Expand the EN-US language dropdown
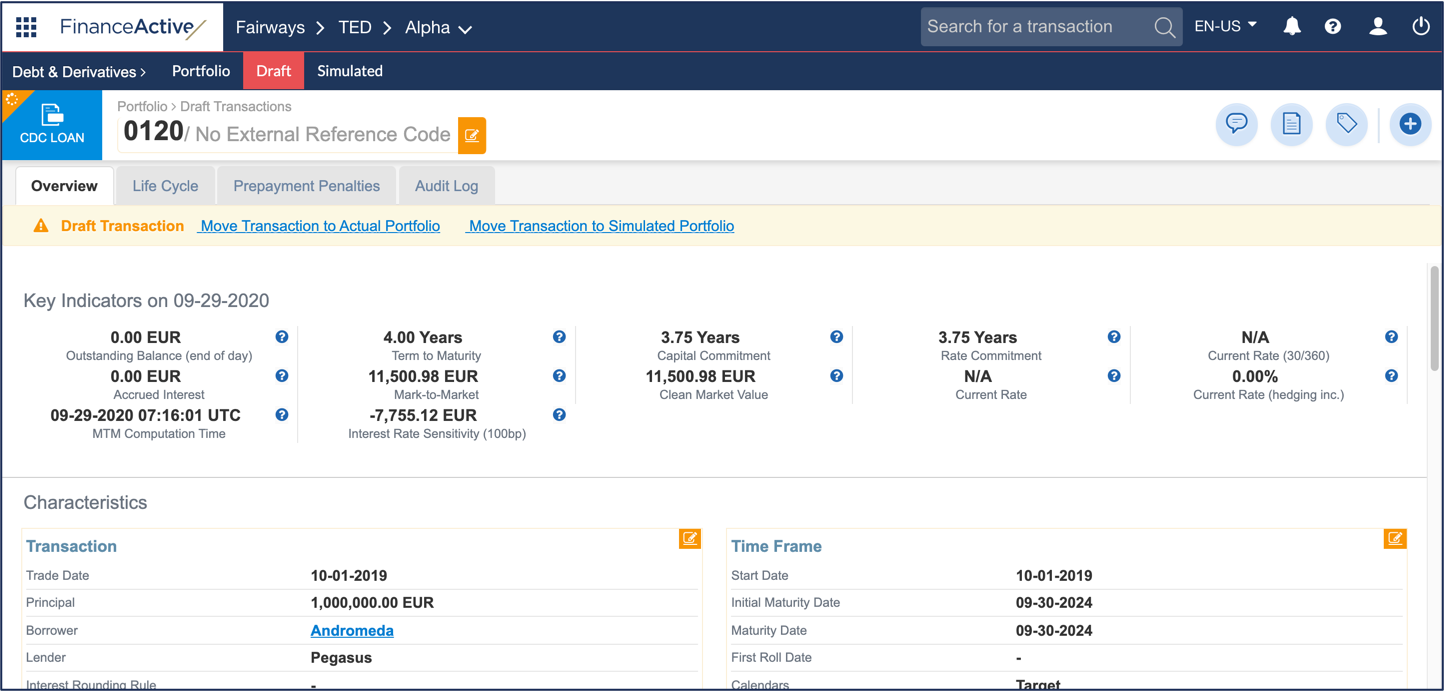This screenshot has width=1444, height=692. [1225, 27]
